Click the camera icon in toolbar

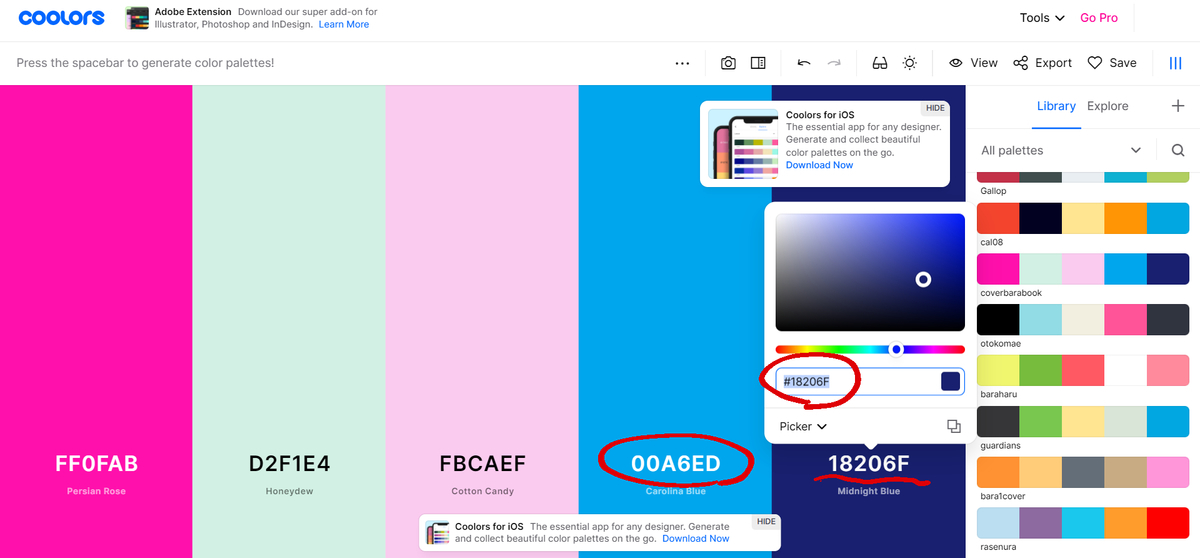[728, 63]
